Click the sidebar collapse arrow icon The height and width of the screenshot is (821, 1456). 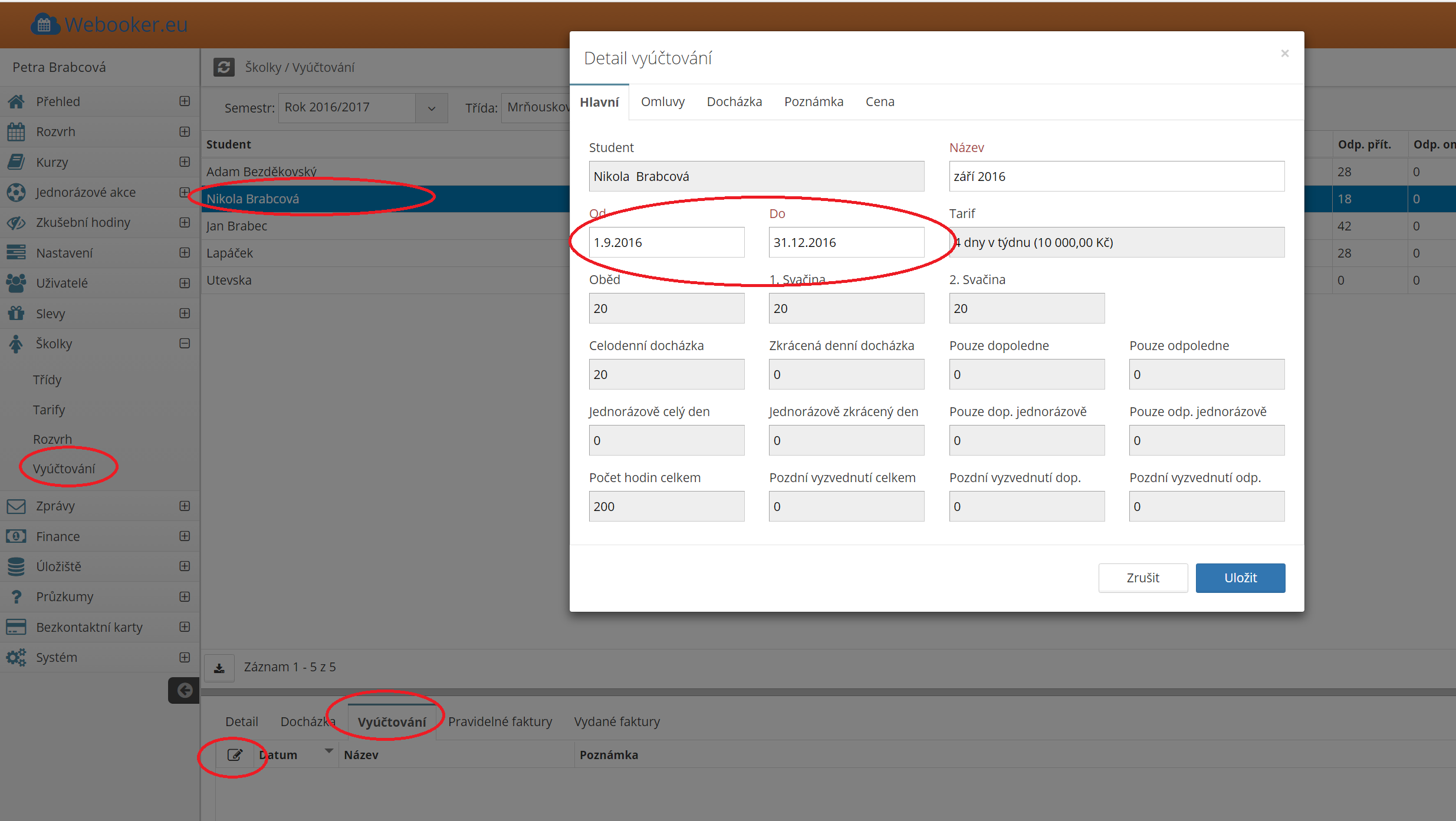click(184, 690)
